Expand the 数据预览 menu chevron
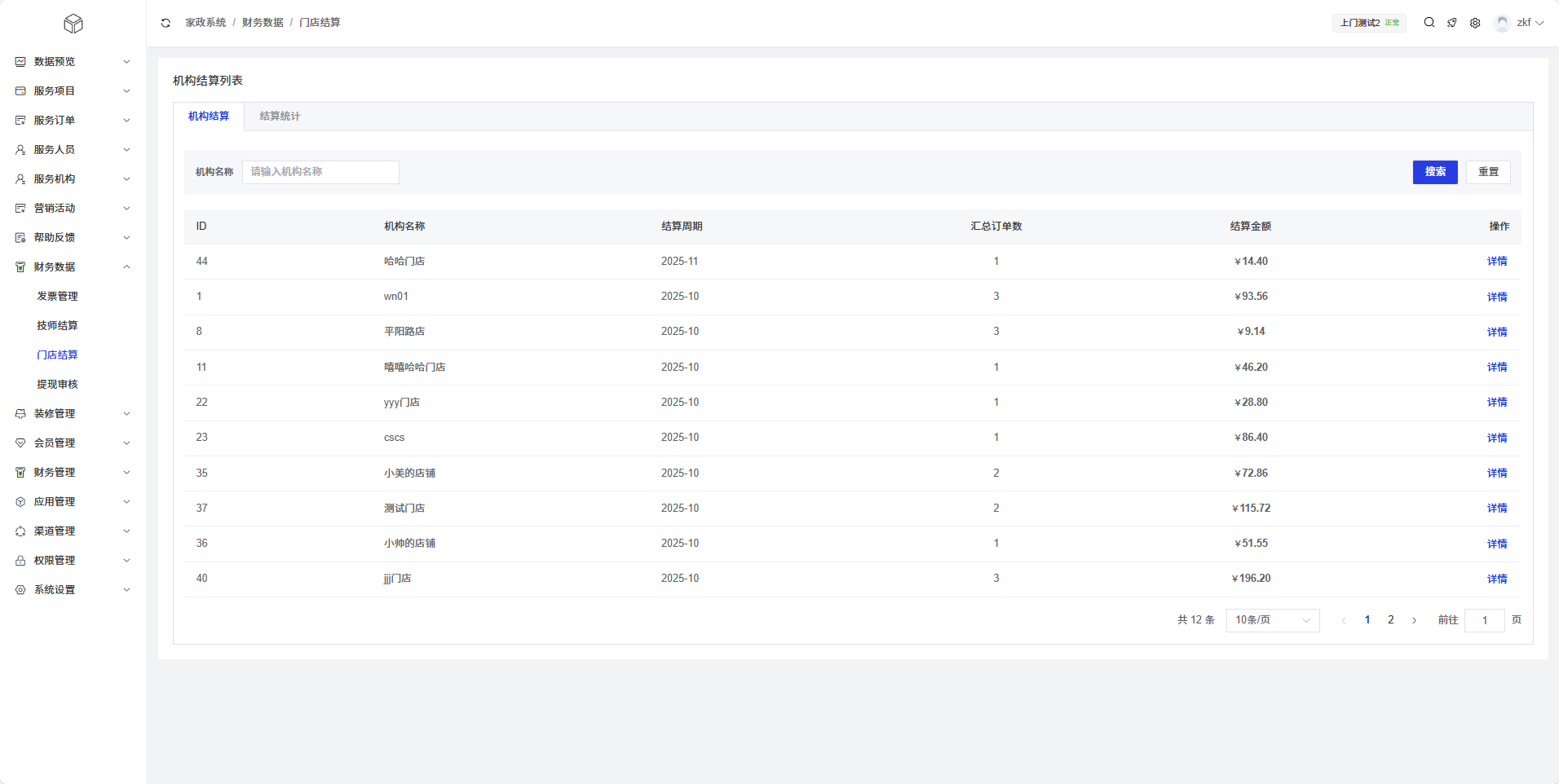Viewport: 1559px width, 784px height. coord(126,62)
